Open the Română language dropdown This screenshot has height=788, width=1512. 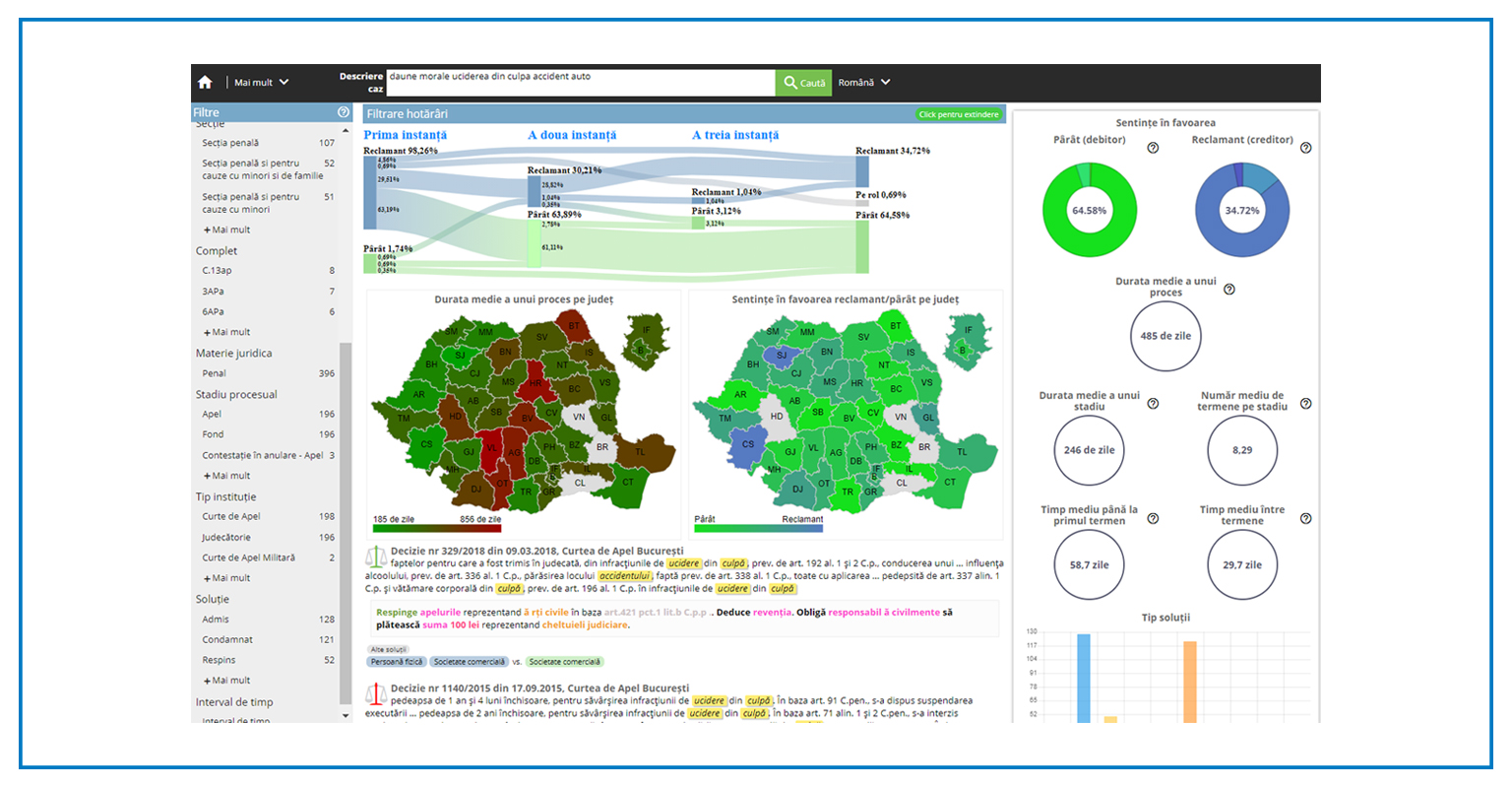click(863, 83)
